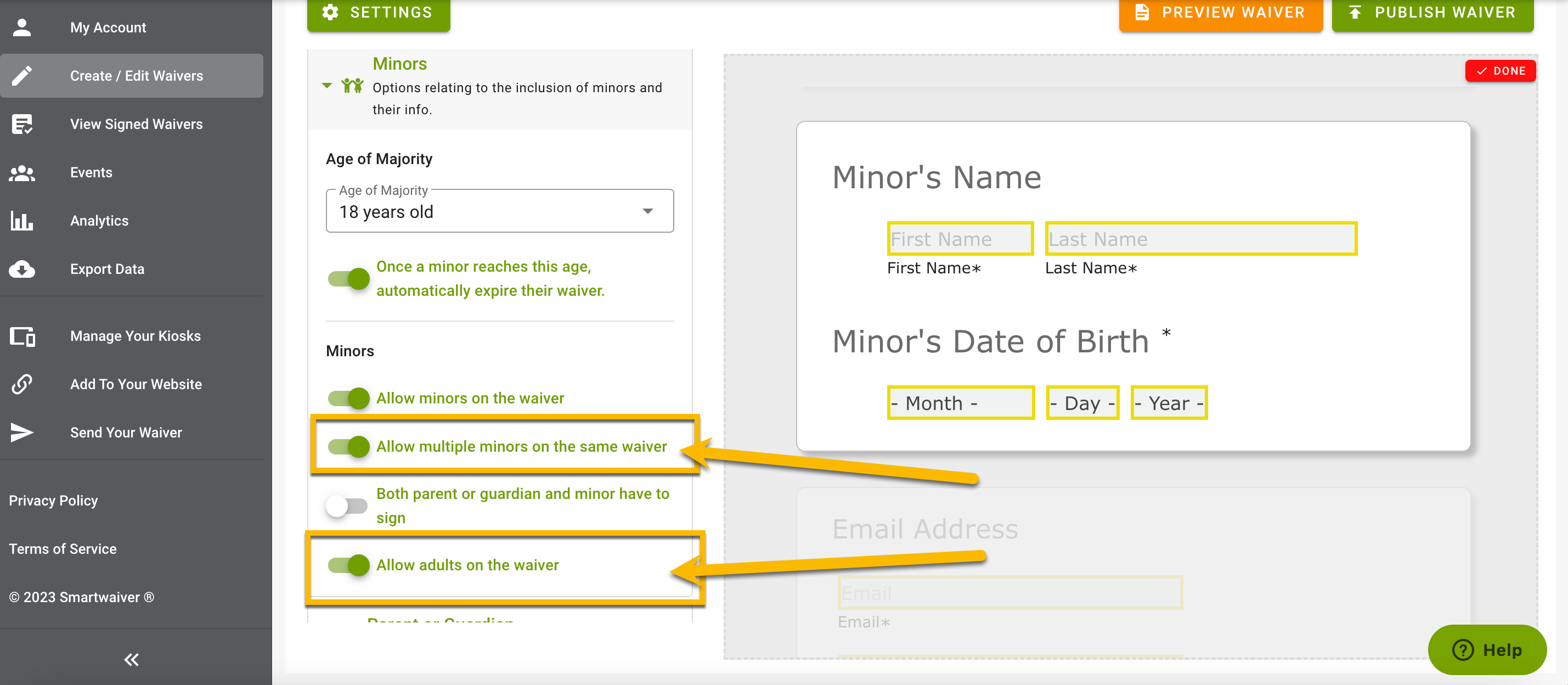Image resolution: width=1568 pixels, height=685 pixels.
Task: Click the Export Data cloud download icon
Action: 22,269
